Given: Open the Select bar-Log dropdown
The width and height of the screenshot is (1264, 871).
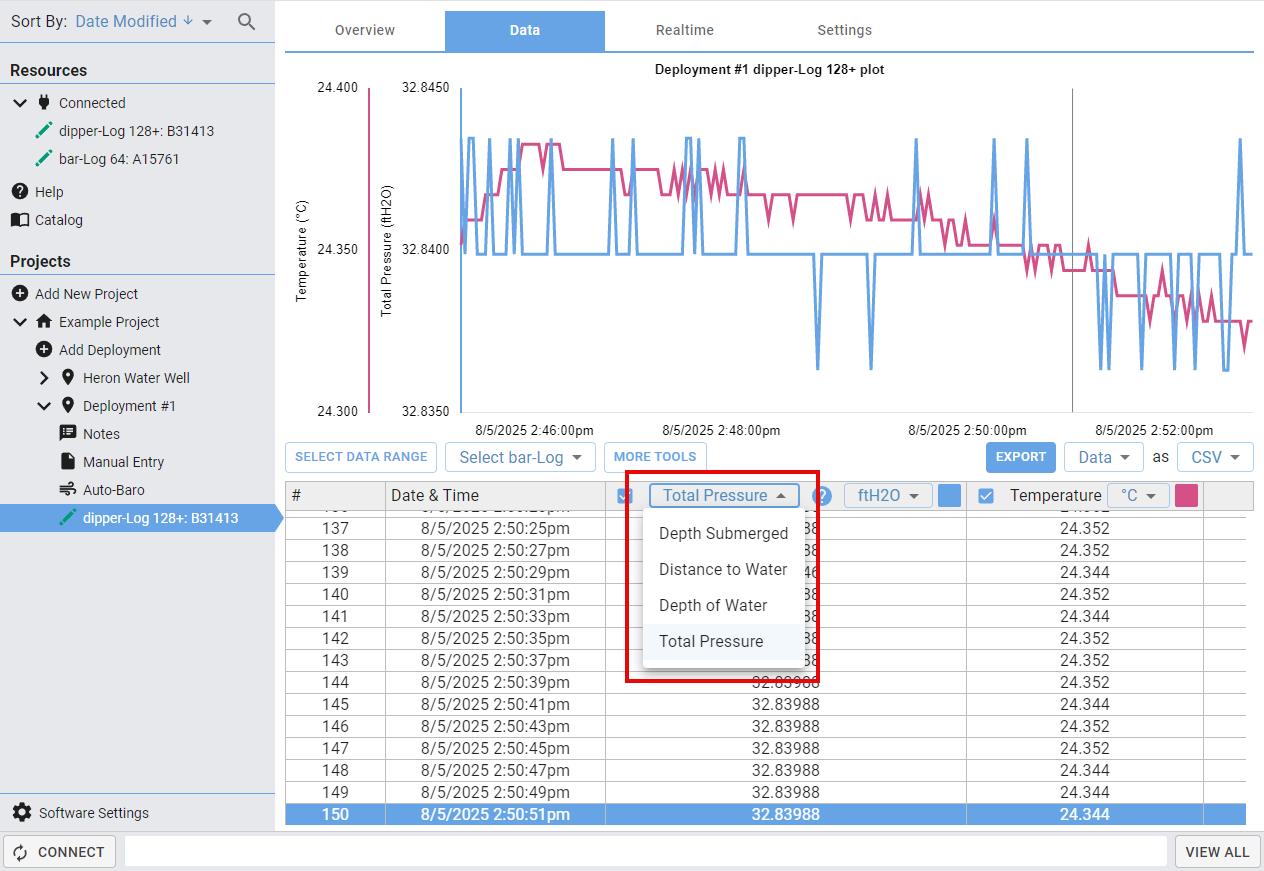Looking at the screenshot, I should (x=520, y=457).
